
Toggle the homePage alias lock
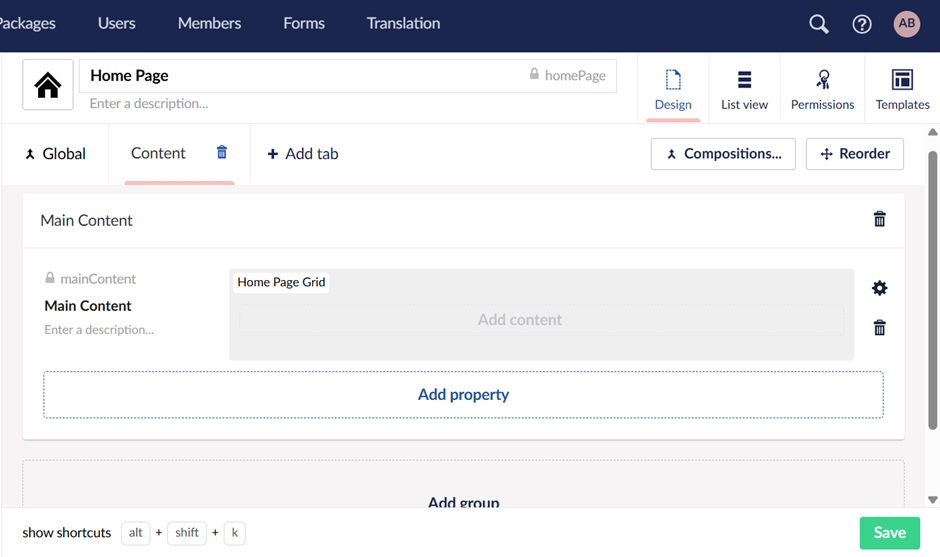(535, 75)
